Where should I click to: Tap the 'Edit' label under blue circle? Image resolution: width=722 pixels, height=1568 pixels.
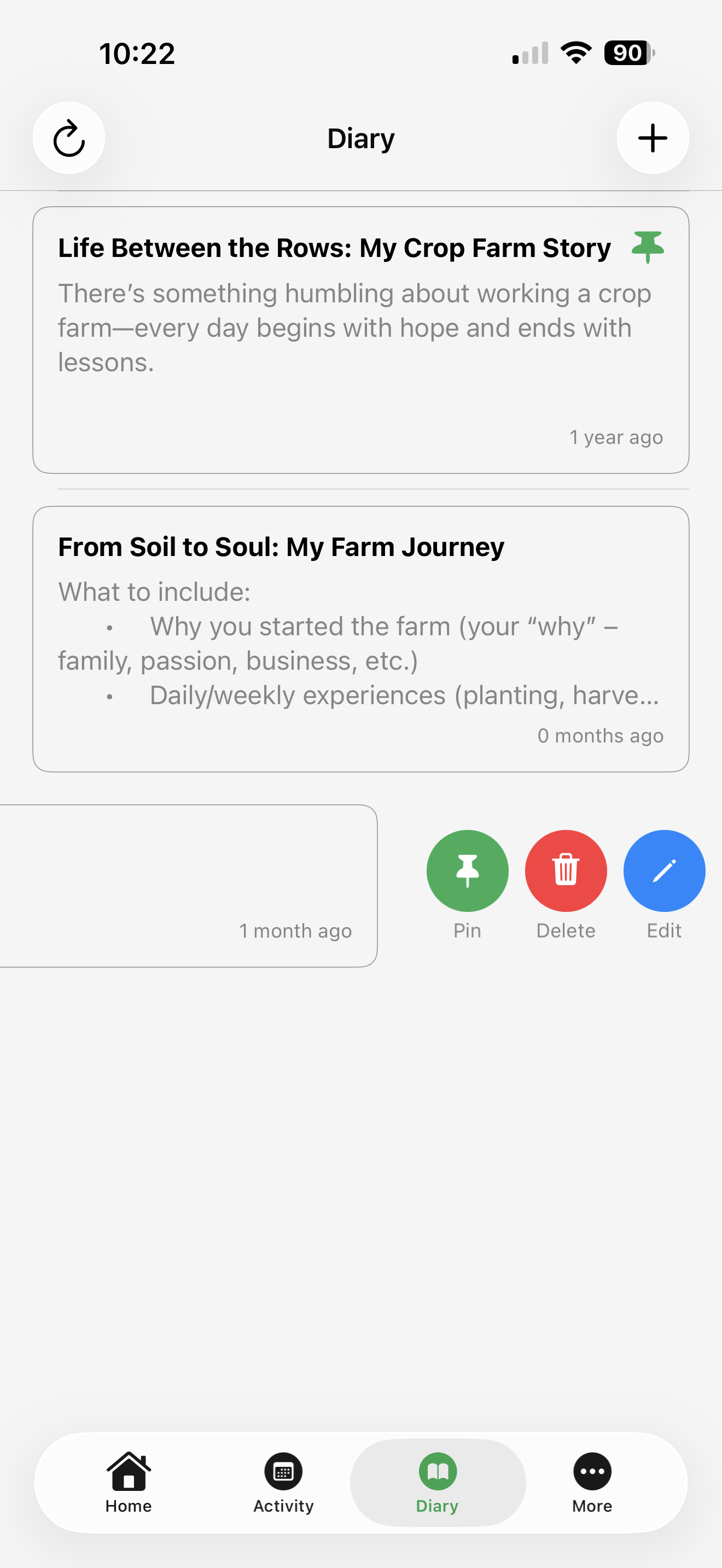point(664,931)
